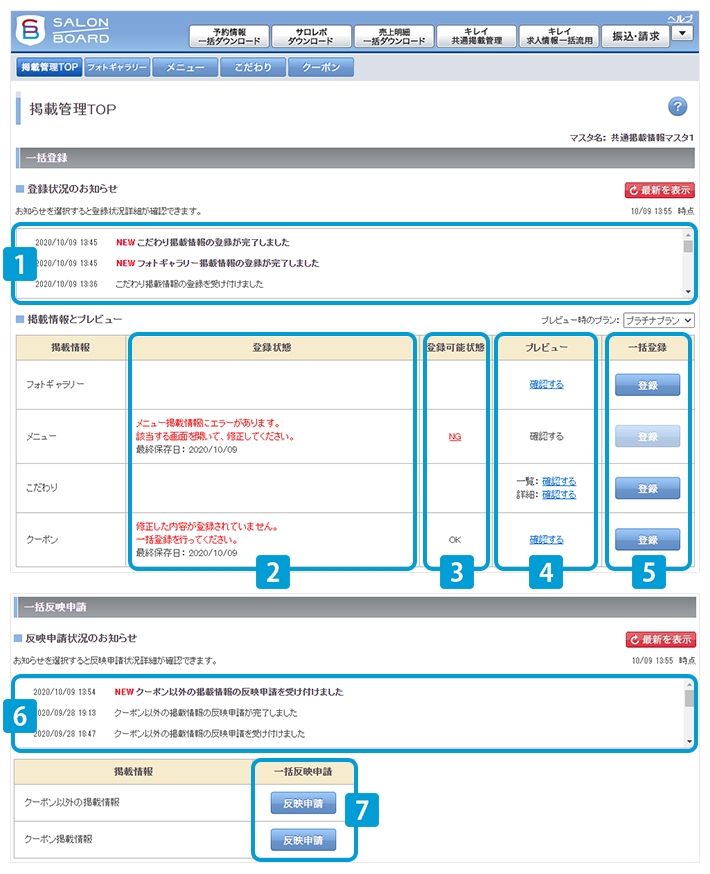
Task: Switch to the フォトギャラリー tab
Action: [117, 68]
